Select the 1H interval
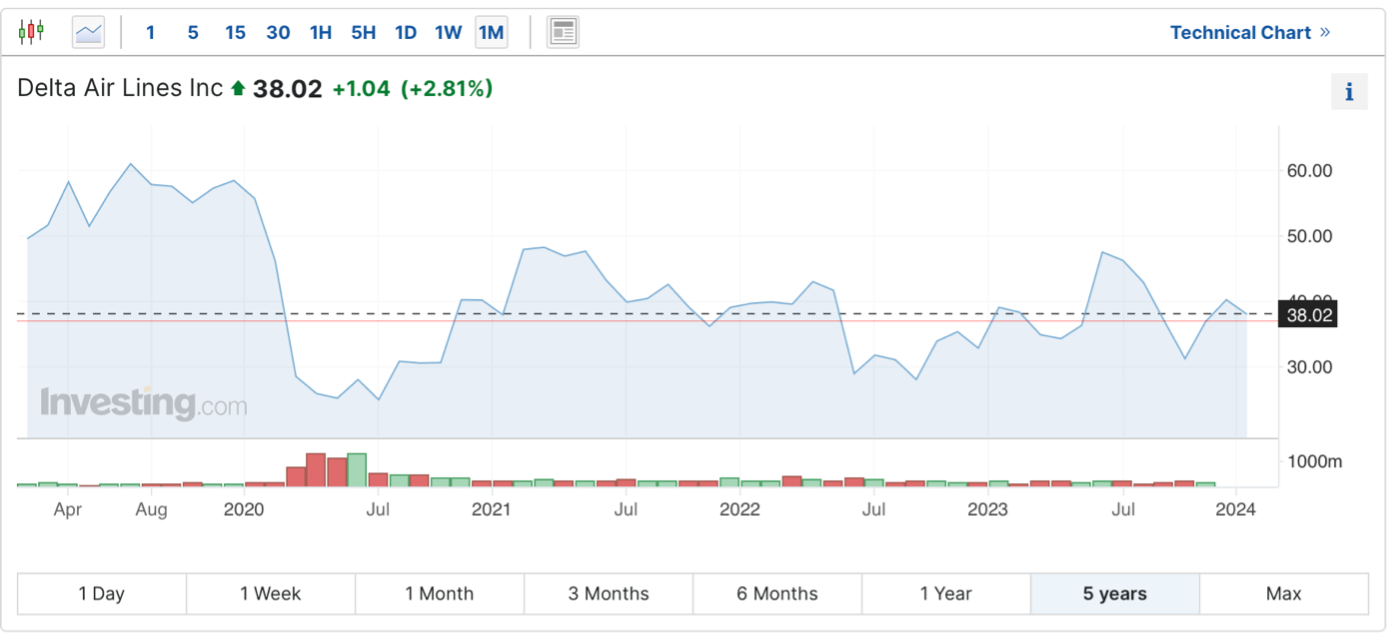 [320, 32]
